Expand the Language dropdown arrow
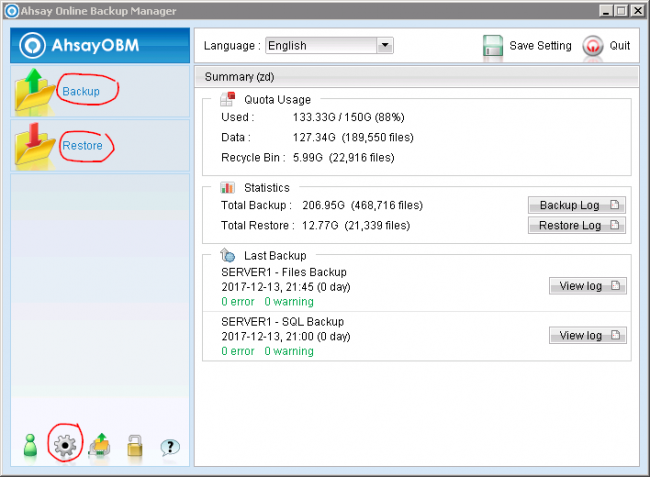Screen dimensions: 650x477 (385, 45)
